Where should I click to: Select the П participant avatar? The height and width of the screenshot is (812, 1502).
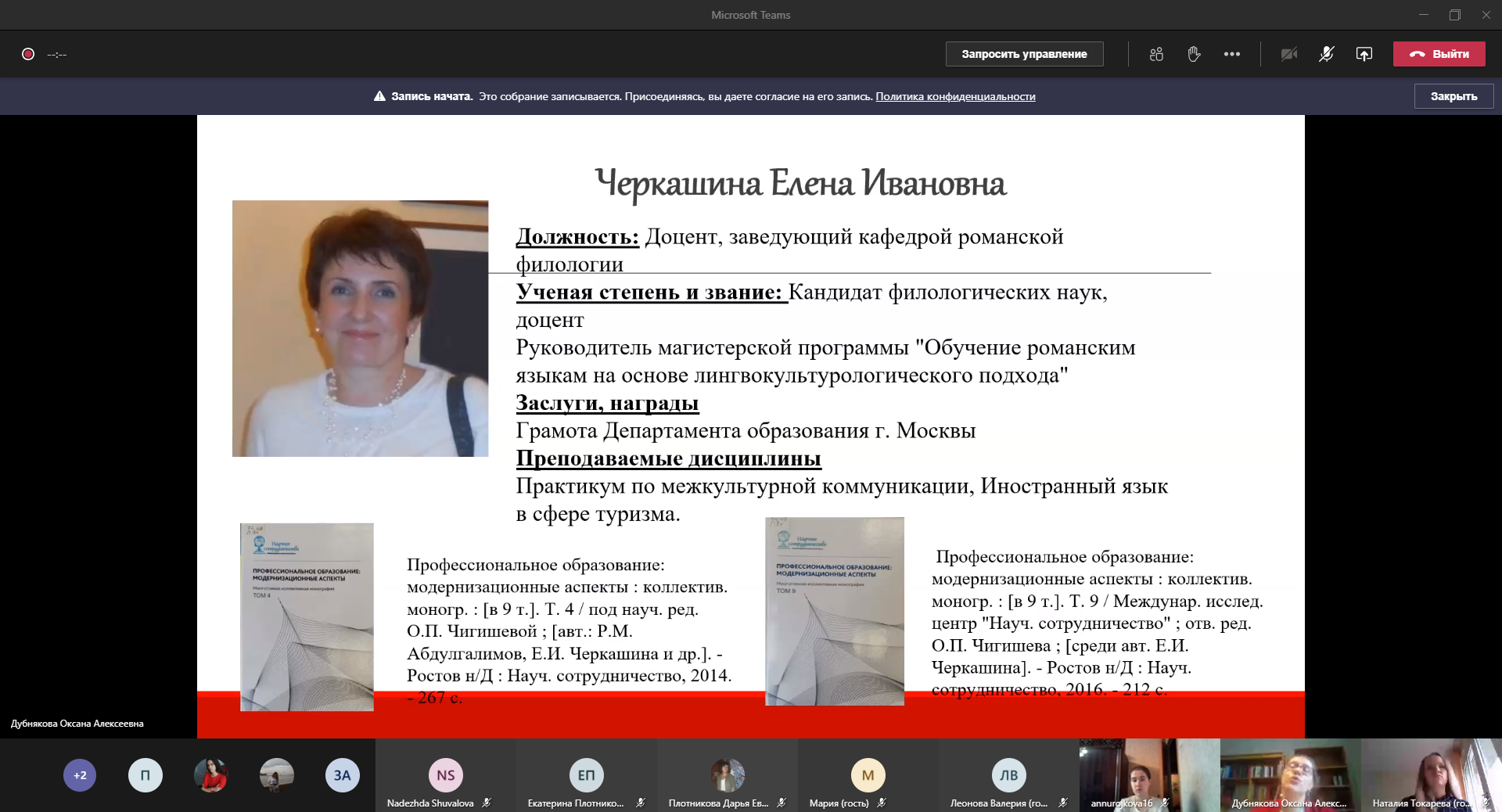(146, 775)
